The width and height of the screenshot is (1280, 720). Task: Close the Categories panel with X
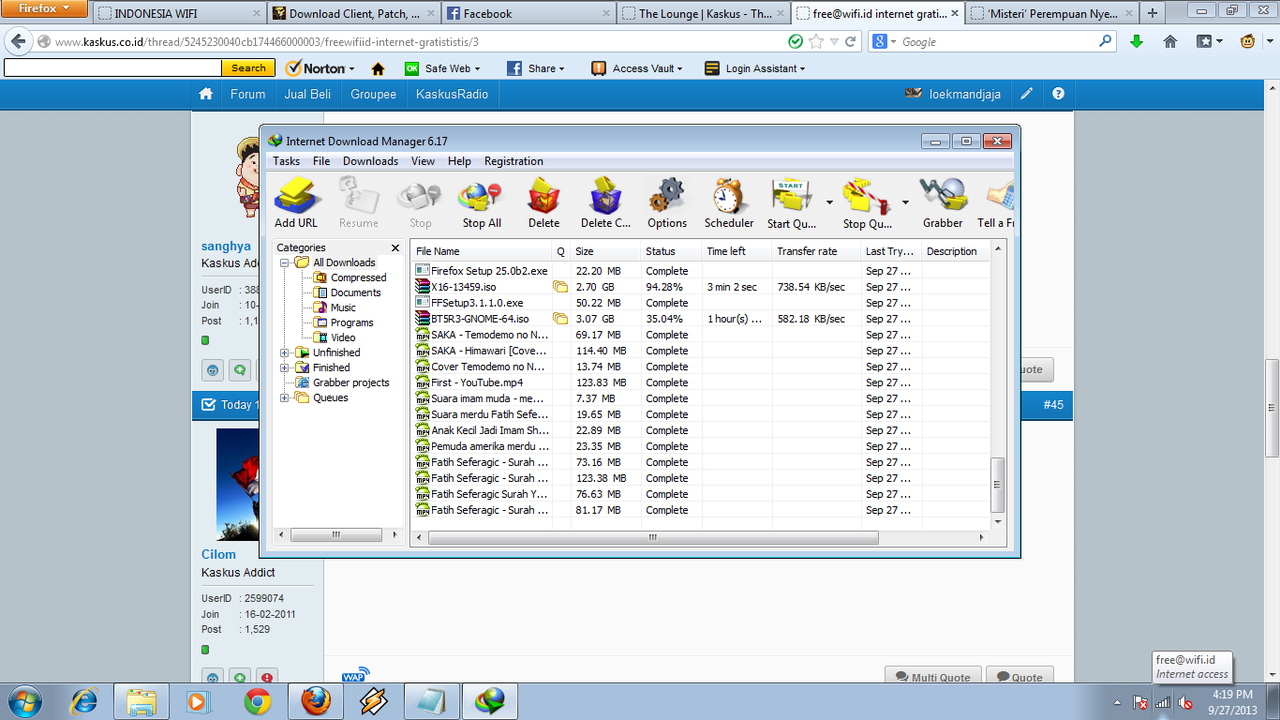pyautogui.click(x=395, y=248)
